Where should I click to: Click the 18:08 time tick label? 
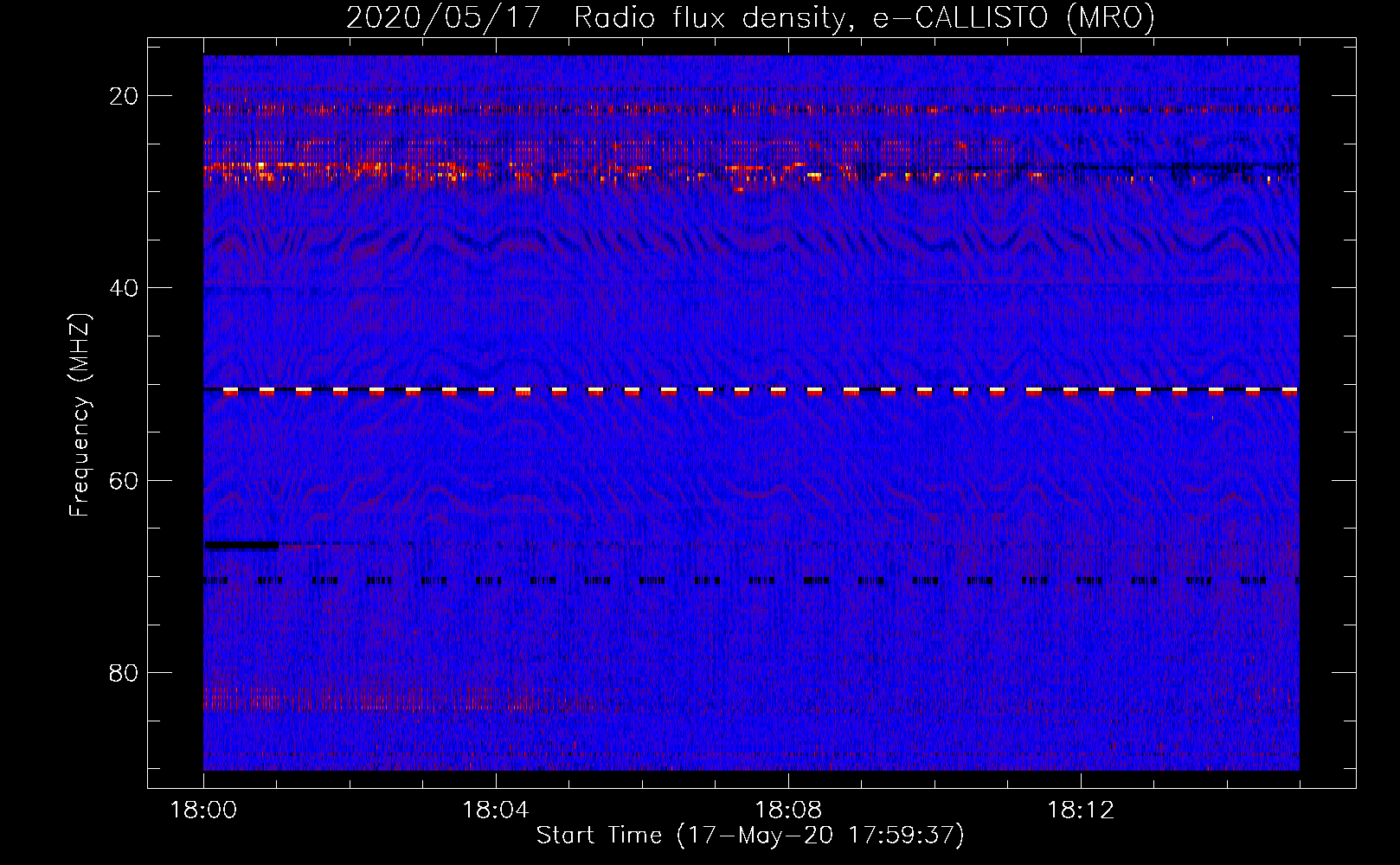point(788,811)
